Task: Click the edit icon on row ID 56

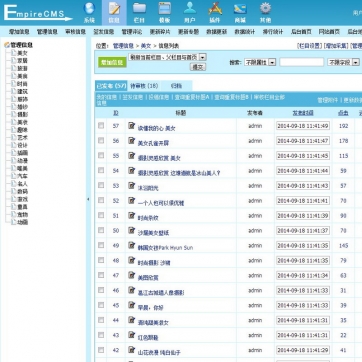Action: point(132,141)
